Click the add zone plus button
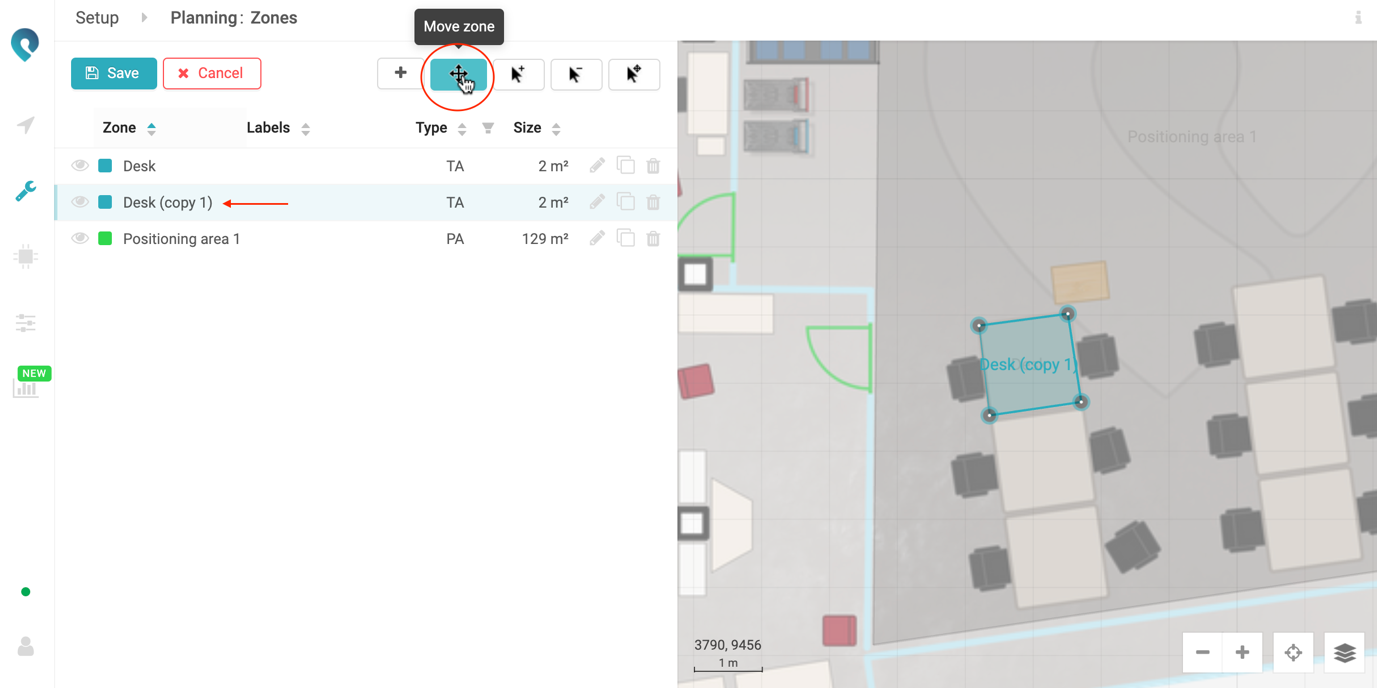Screen dimensions: 1377x688 point(400,73)
